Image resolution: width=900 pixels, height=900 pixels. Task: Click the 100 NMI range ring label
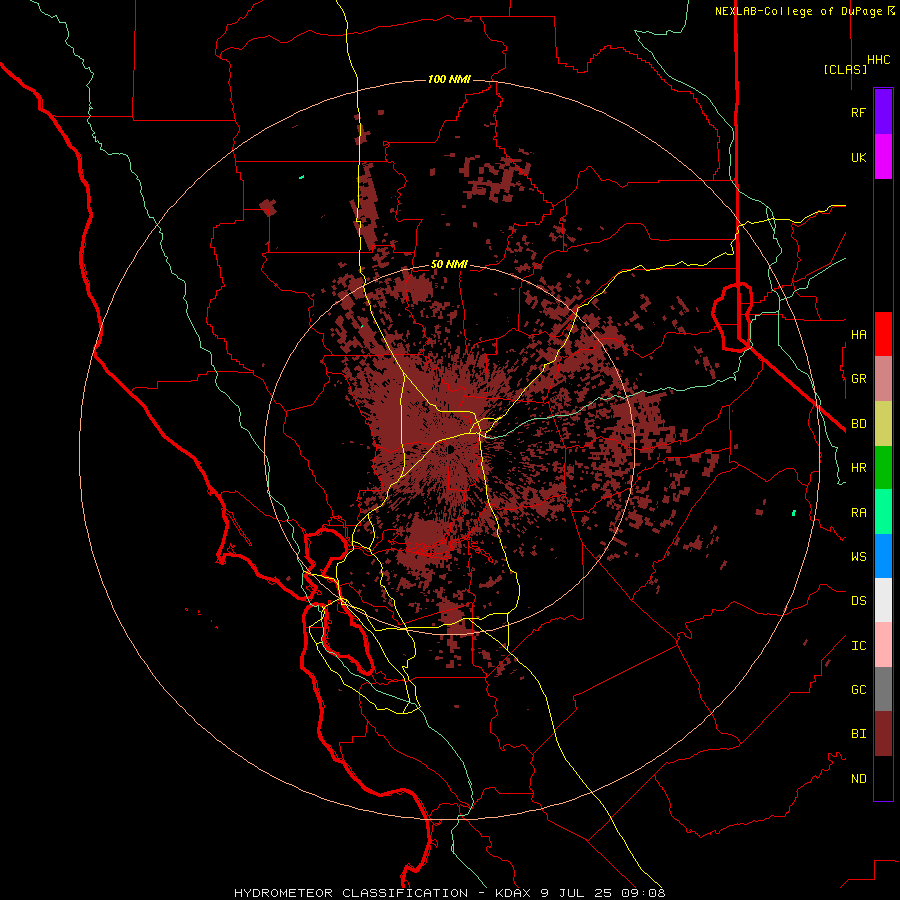click(x=449, y=79)
